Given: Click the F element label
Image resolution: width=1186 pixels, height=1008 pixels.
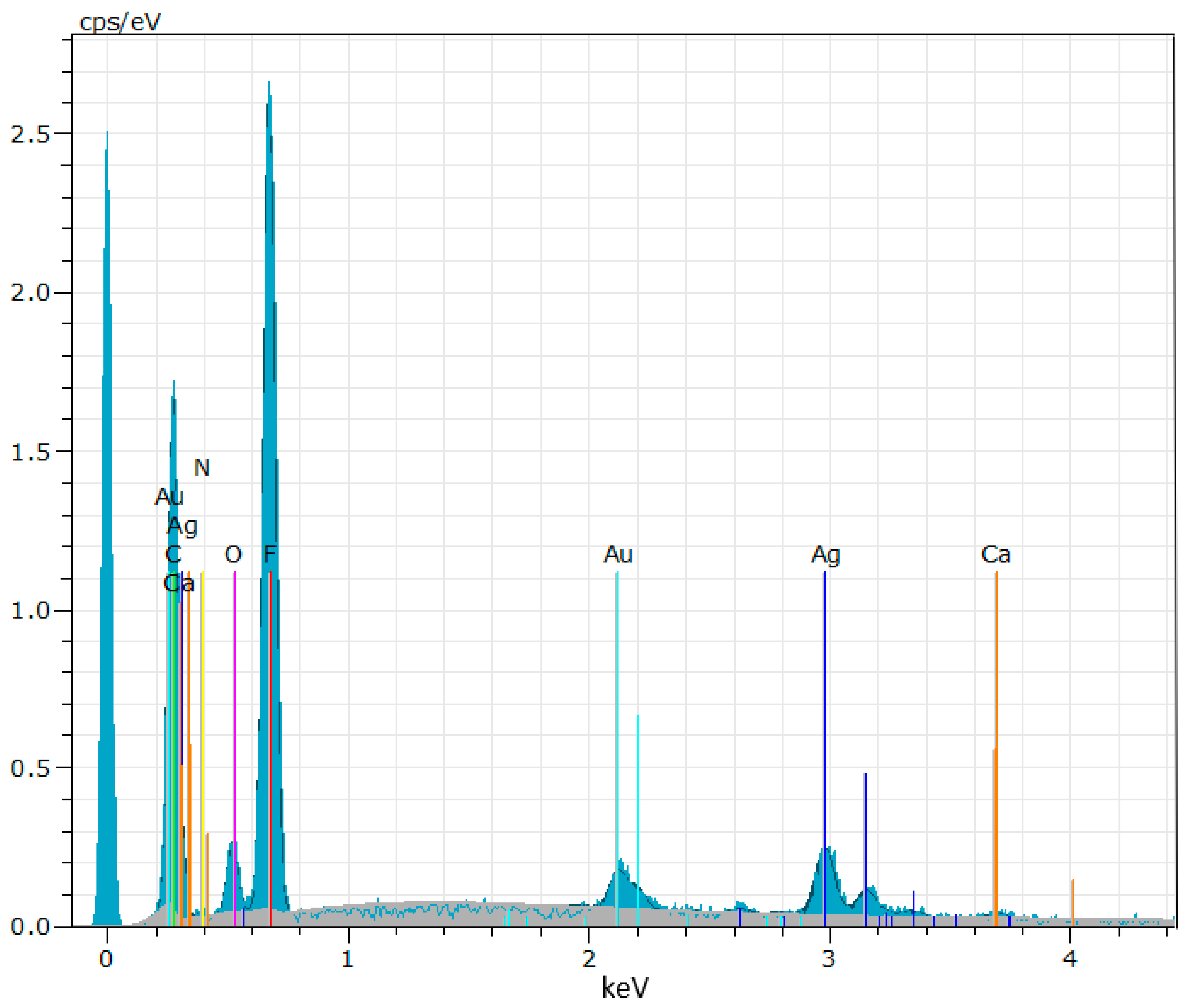Looking at the screenshot, I should tap(270, 554).
